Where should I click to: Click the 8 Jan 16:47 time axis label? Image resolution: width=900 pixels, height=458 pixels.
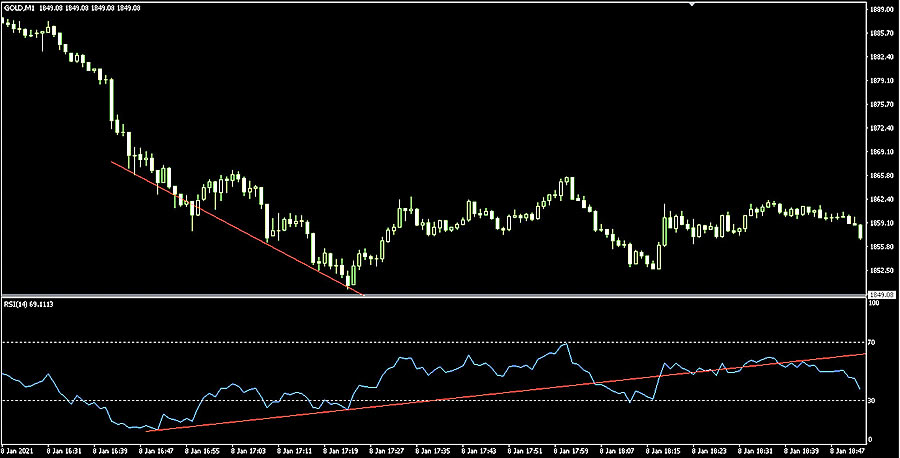[x=155, y=451]
